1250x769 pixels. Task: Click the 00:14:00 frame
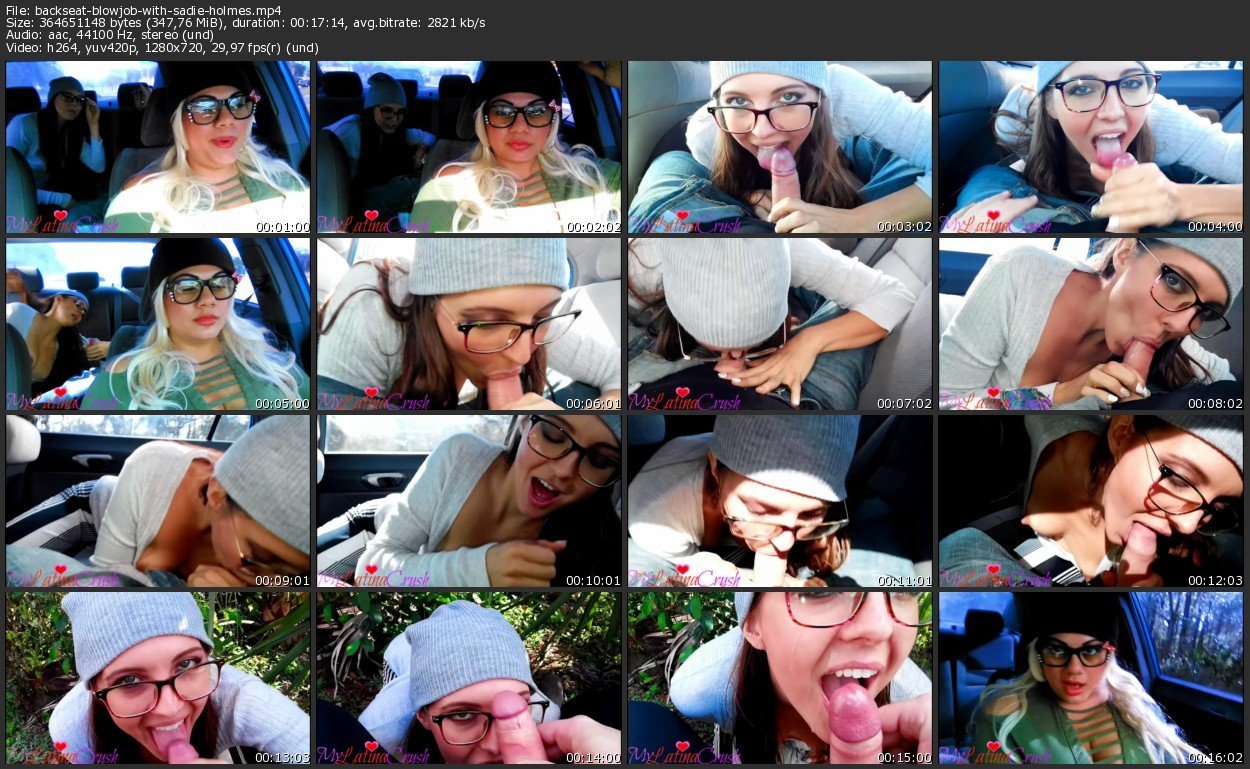469,678
